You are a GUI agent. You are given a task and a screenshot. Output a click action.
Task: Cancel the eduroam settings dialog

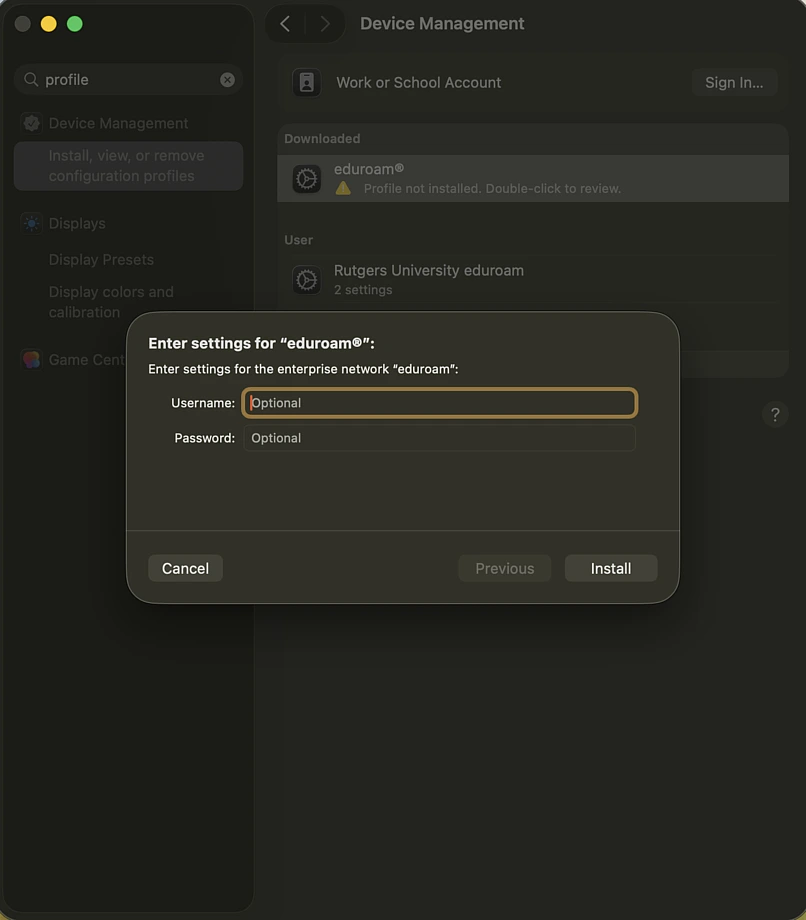(185, 568)
